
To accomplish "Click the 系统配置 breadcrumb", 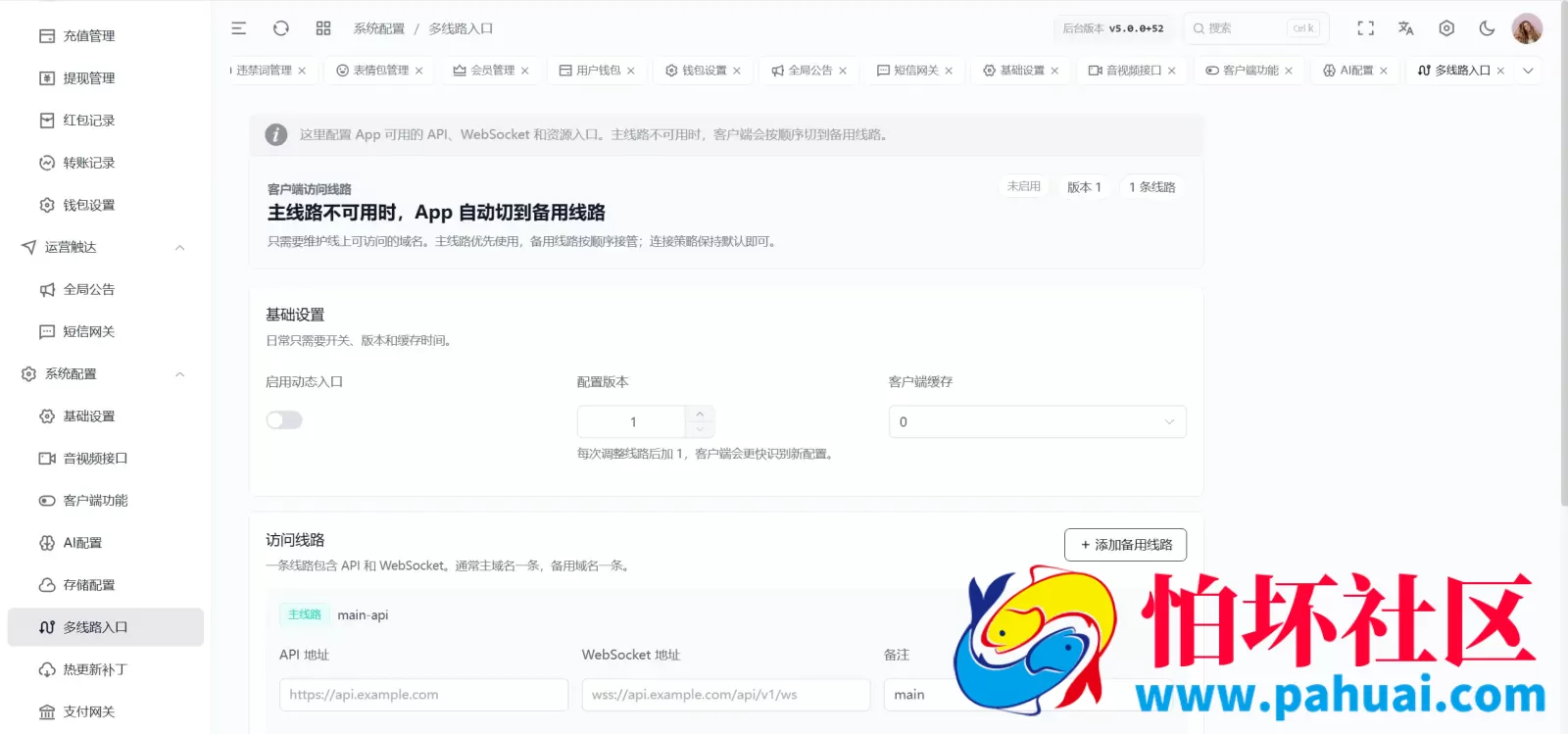I will click(379, 28).
